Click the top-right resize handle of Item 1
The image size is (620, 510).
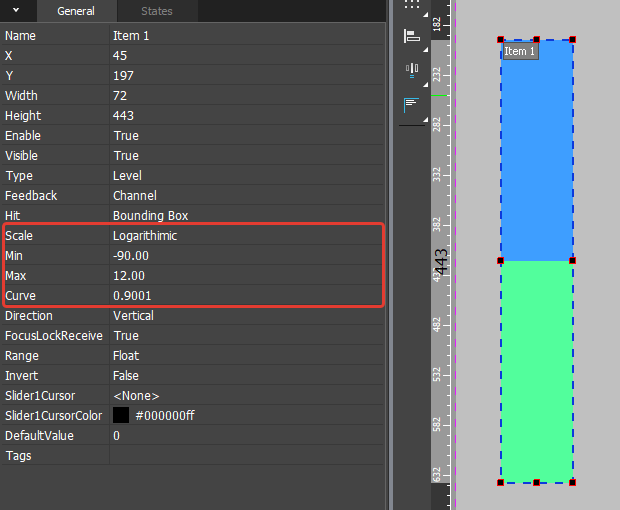coord(573,40)
